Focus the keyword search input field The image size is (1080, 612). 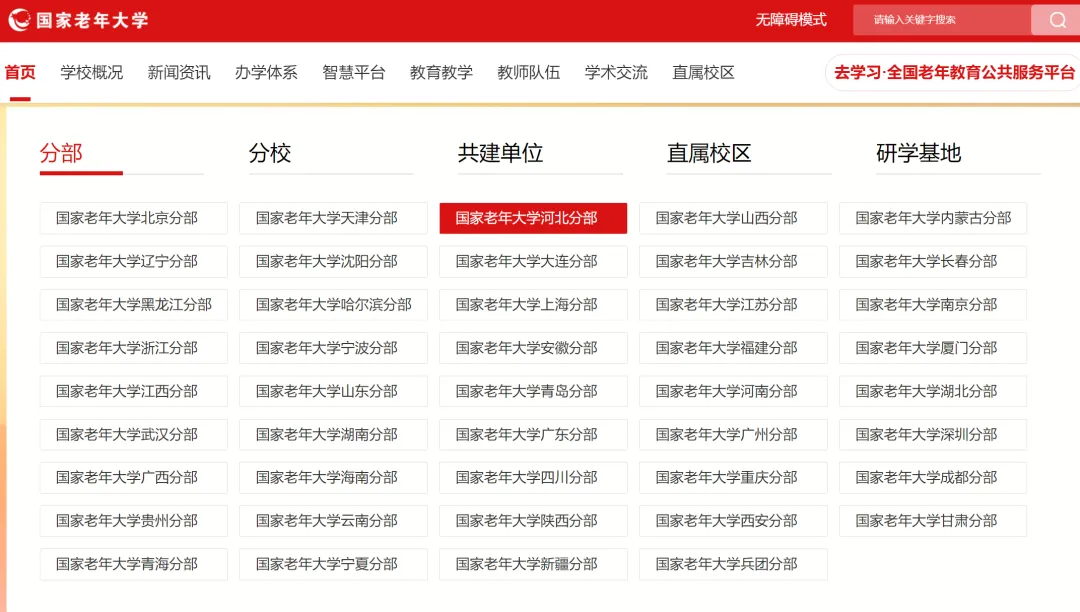tap(942, 20)
